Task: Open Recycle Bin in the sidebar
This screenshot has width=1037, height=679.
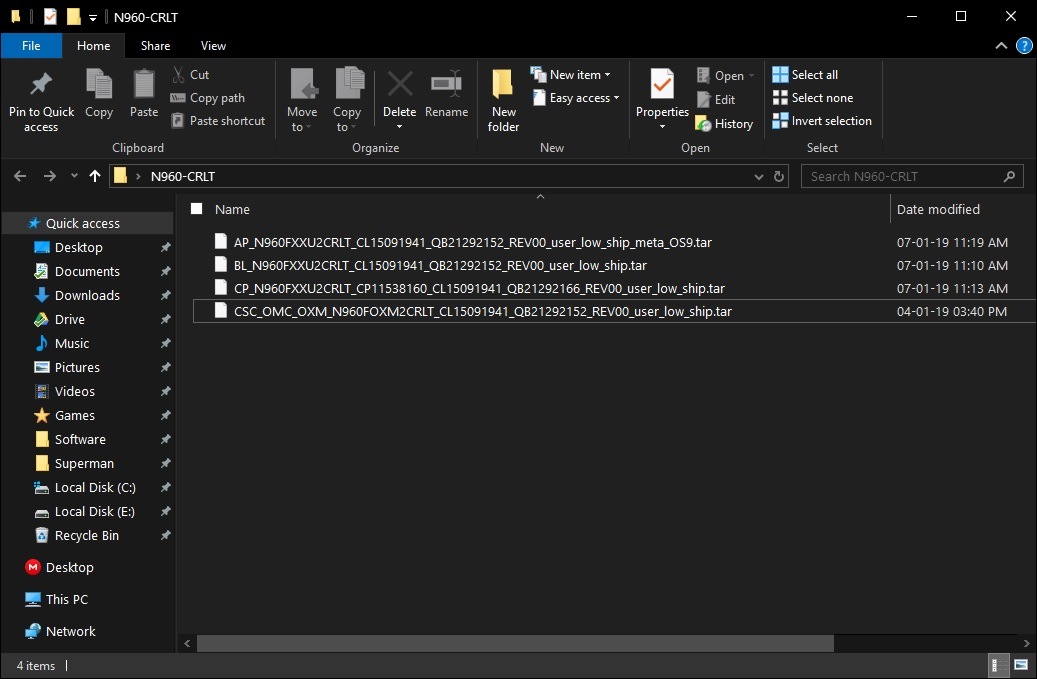Action: point(87,536)
